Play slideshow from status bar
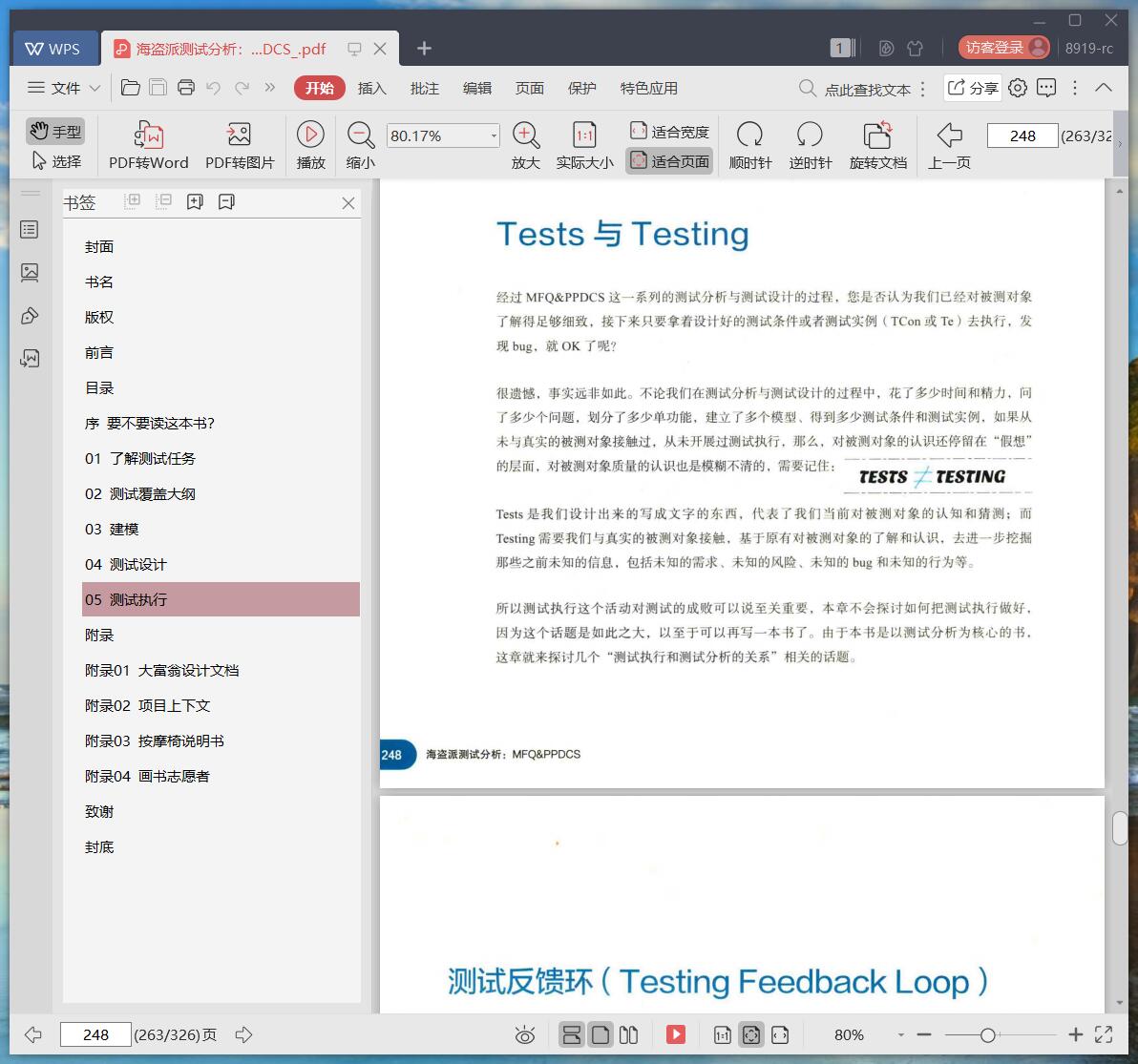The image size is (1138, 1064). (676, 1035)
